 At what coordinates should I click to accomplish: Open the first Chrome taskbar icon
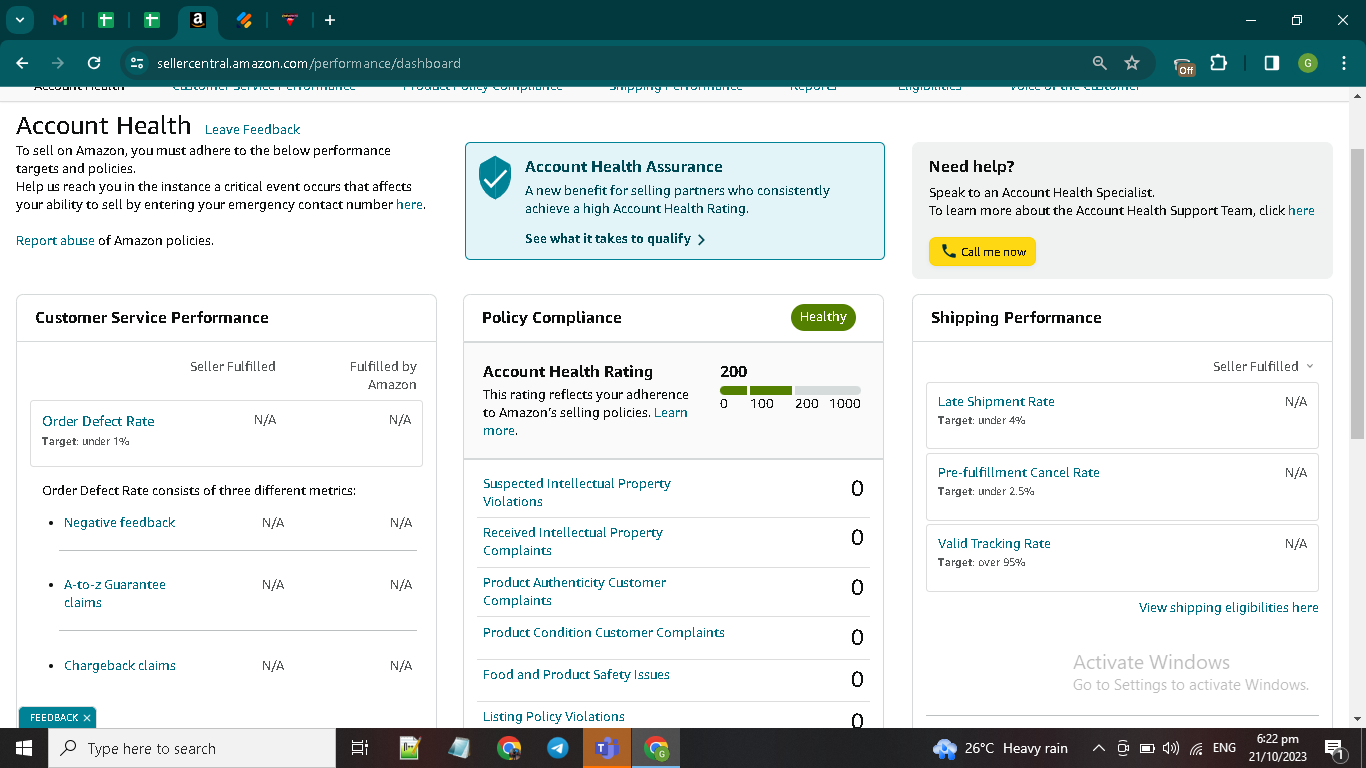(509, 748)
